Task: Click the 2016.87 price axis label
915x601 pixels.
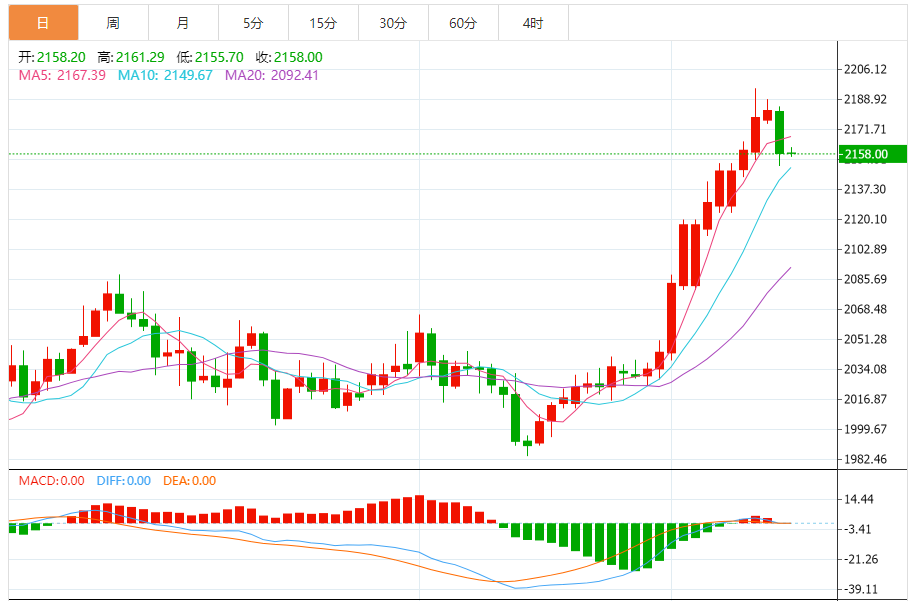Action: click(x=865, y=399)
